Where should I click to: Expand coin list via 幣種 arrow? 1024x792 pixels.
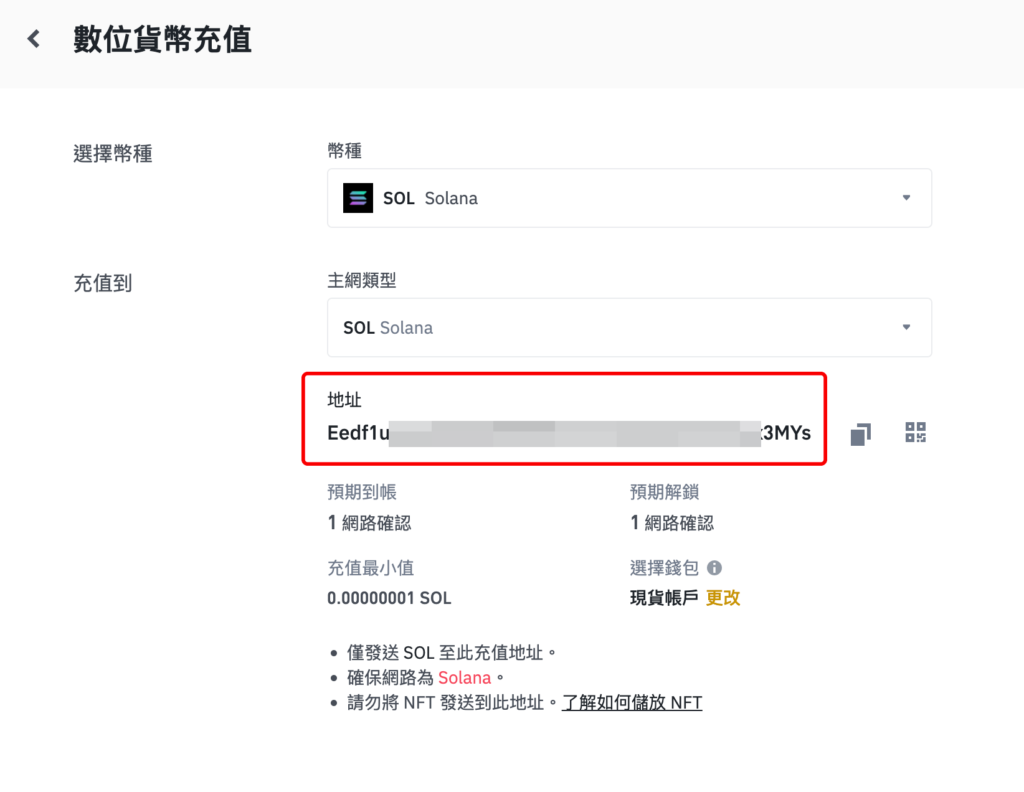pos(906,198)
